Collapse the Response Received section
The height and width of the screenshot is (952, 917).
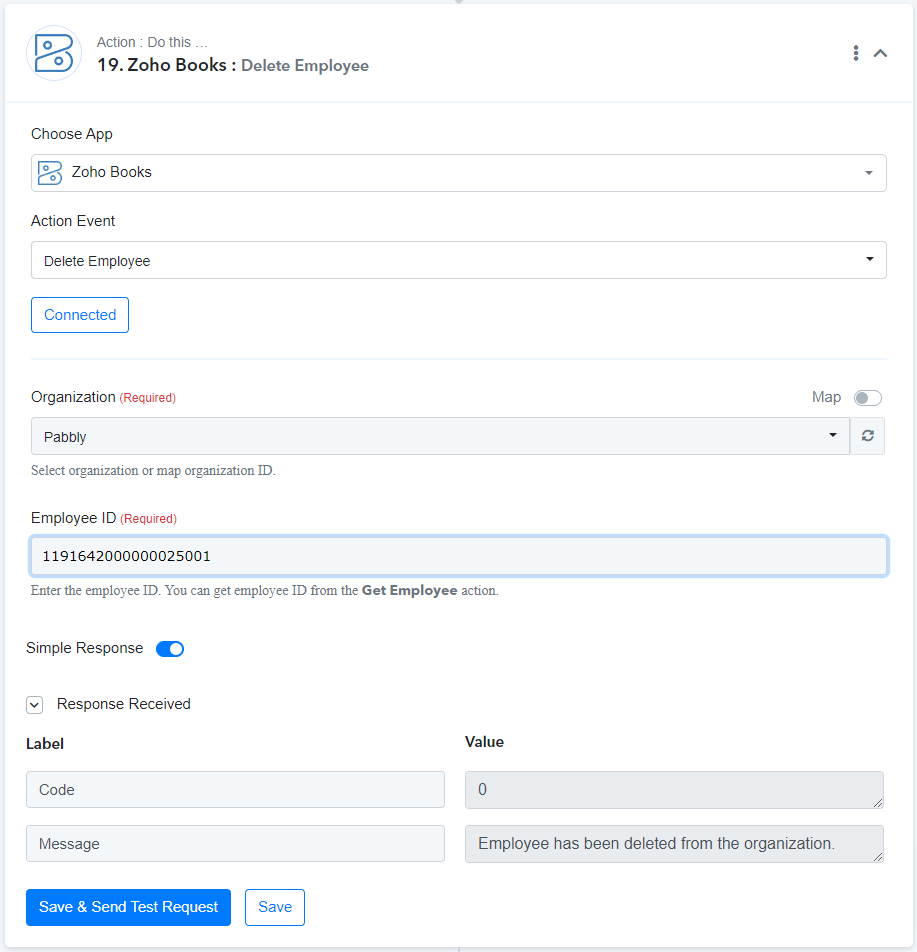coord(35,704)
